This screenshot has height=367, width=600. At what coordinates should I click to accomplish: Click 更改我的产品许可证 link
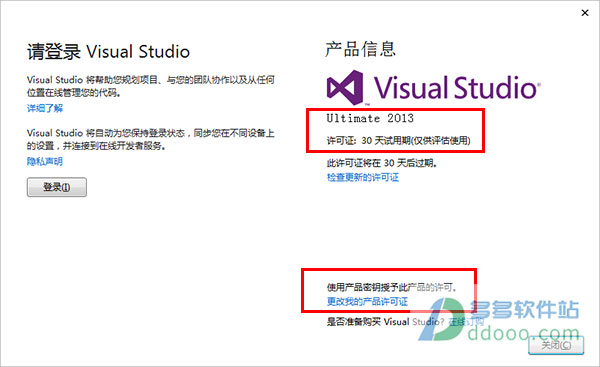[x=367, y=302]
